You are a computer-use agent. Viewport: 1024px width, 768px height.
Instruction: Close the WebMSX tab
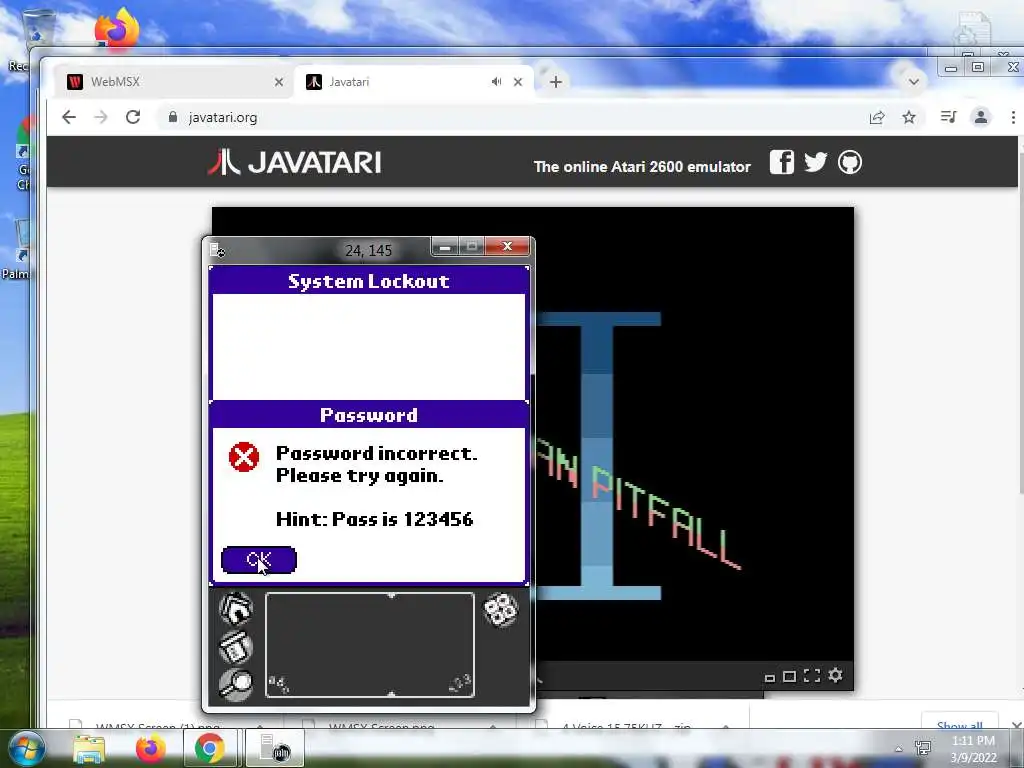(279, 82)
